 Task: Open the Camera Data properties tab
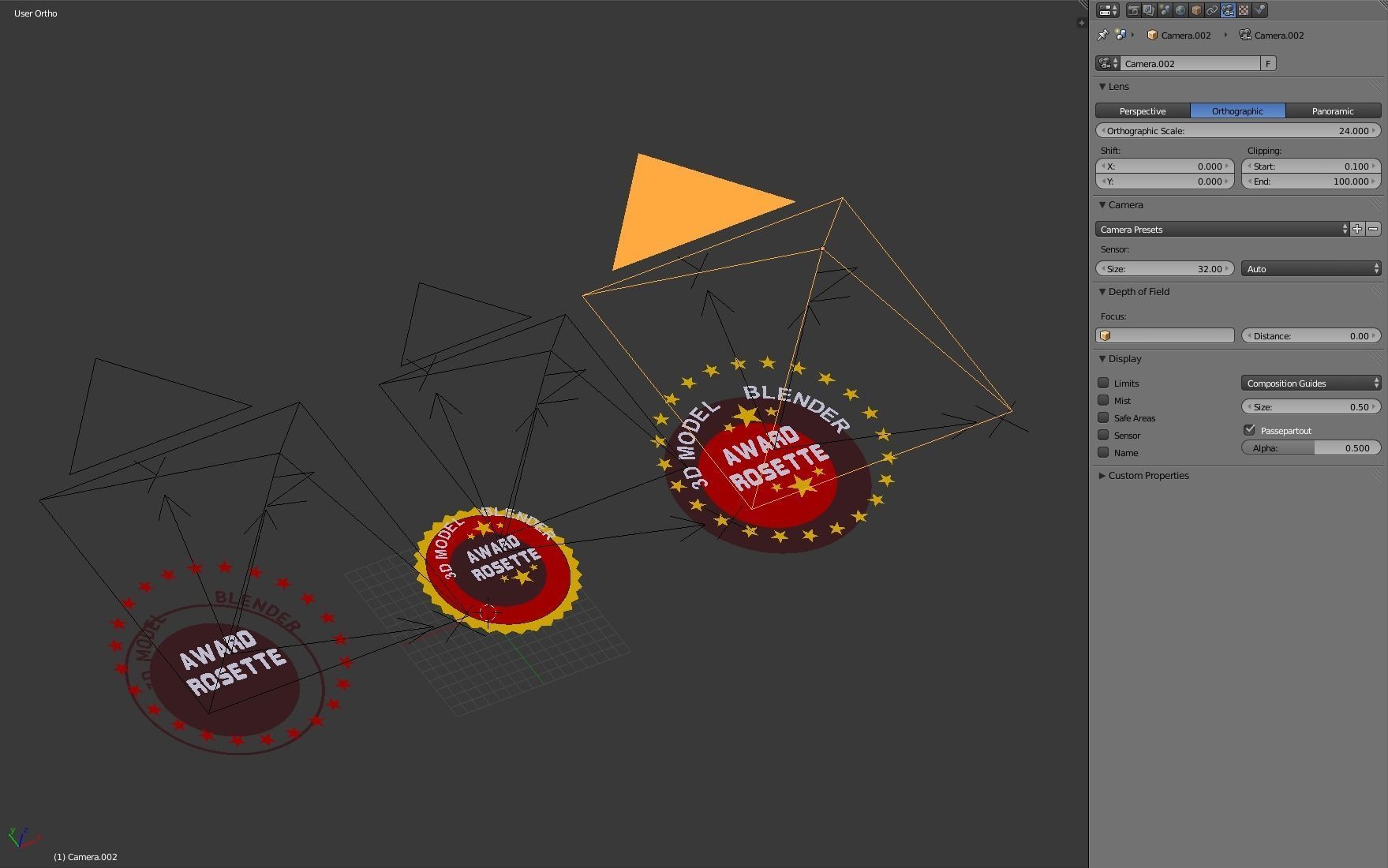[x=1228, y=10]
